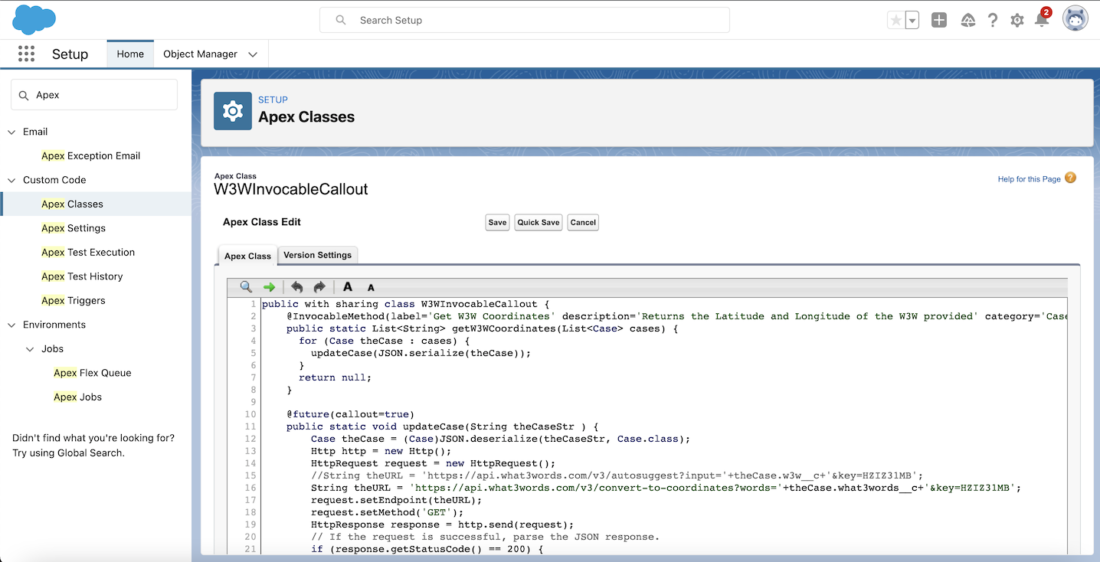The width and height of the screenshot is (1100, 562).
Task: Open the user profile avatar
Action: (x=1075, y=20)
